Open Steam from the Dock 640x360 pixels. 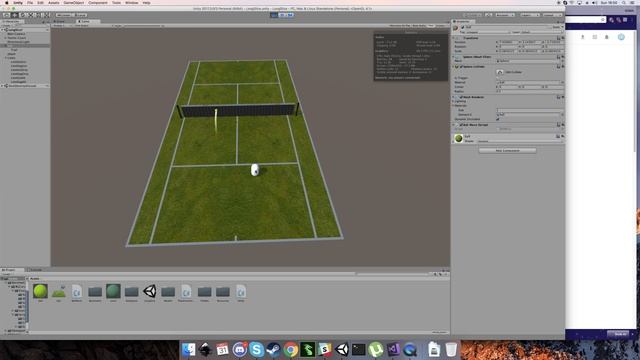(x=273, y=349)
